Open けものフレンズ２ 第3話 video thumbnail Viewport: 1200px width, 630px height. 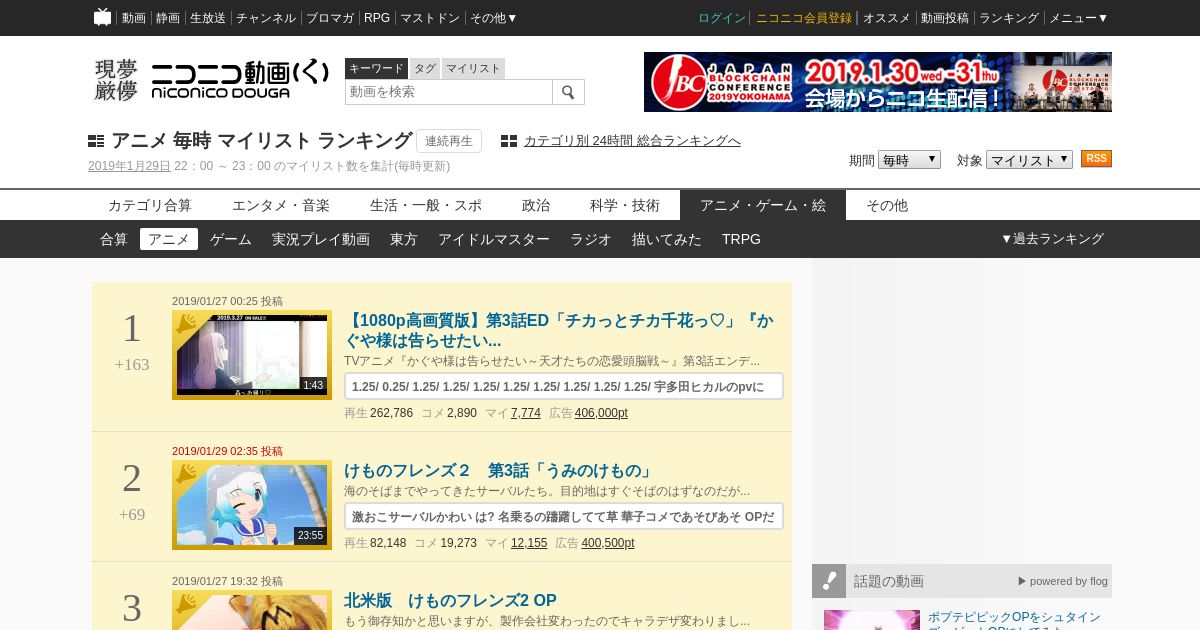(252, 505)
